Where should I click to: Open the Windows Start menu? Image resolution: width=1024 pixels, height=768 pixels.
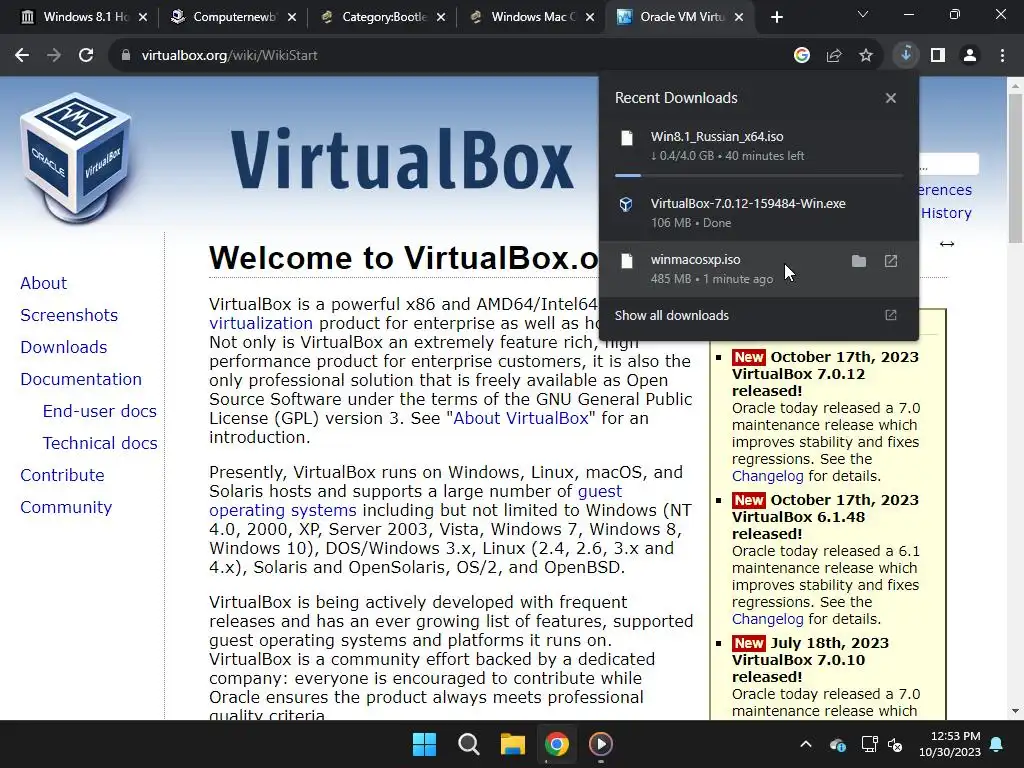tap(424, 744)
